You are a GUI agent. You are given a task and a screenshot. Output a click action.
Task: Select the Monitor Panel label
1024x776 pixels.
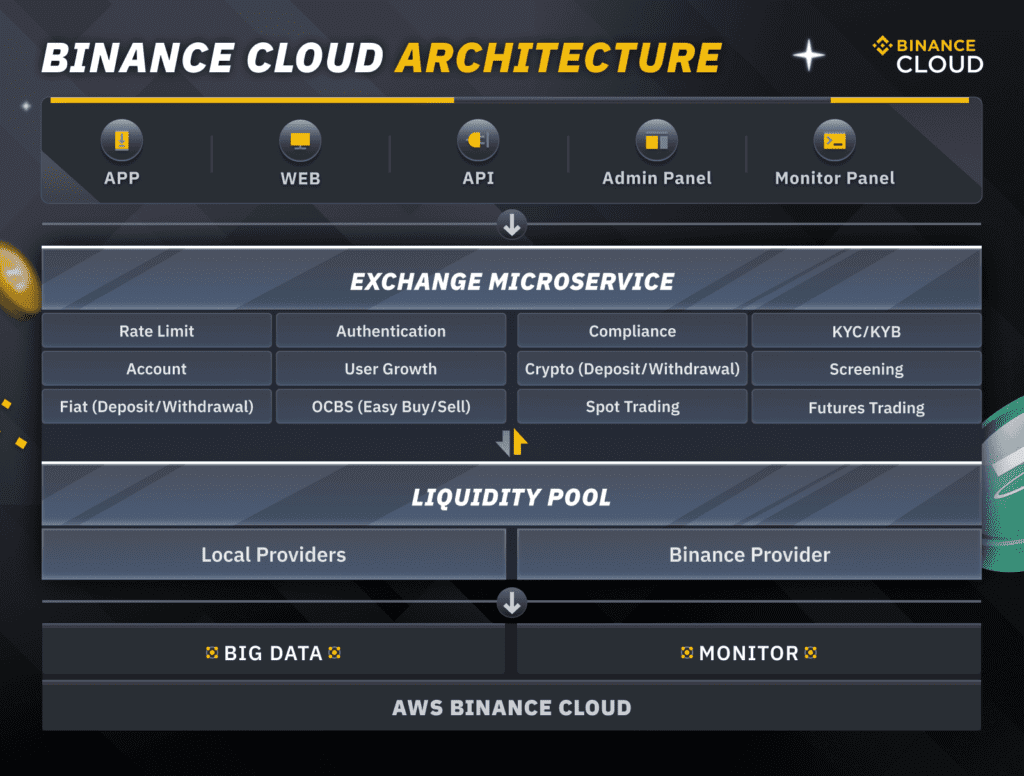click(835, 178)
